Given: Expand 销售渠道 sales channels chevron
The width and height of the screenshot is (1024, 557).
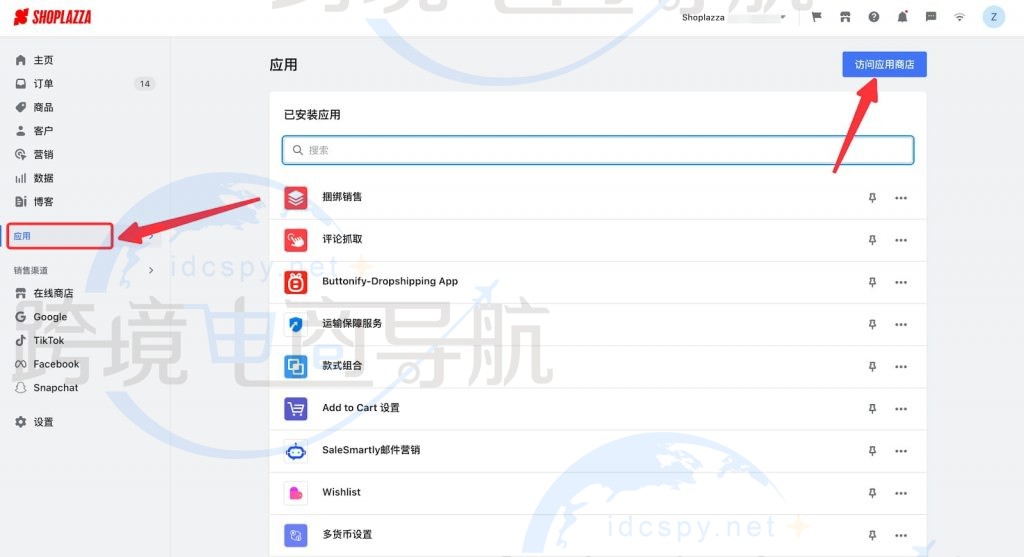Looking at the screenshot, I should [x=151, y=270].
